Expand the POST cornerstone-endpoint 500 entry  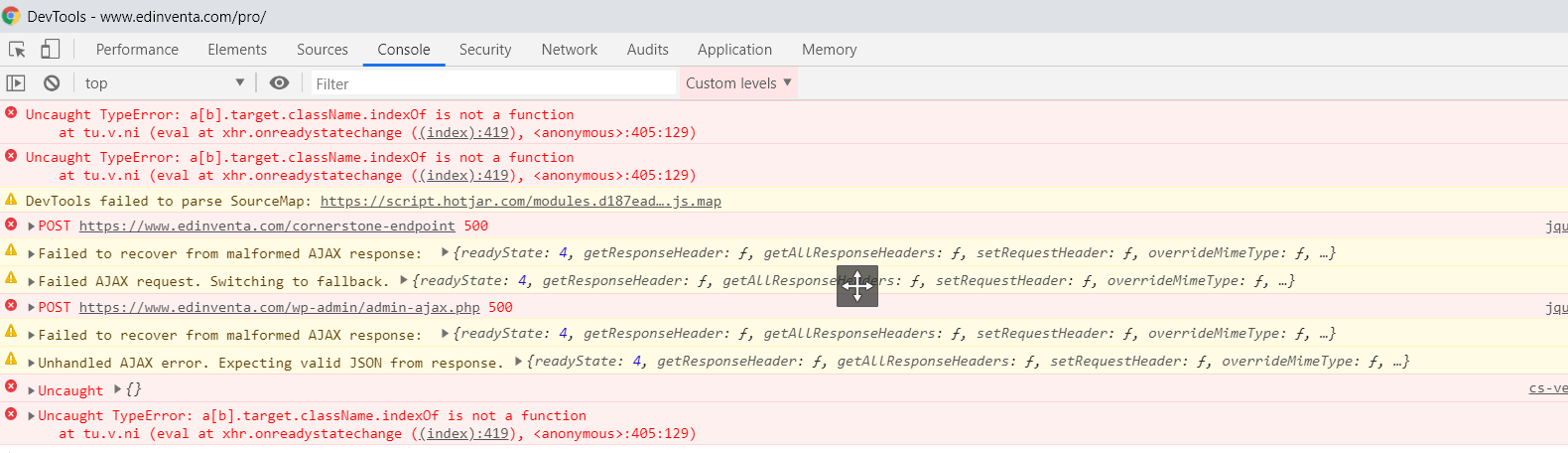pyautogui.click(x=32, y=226)
